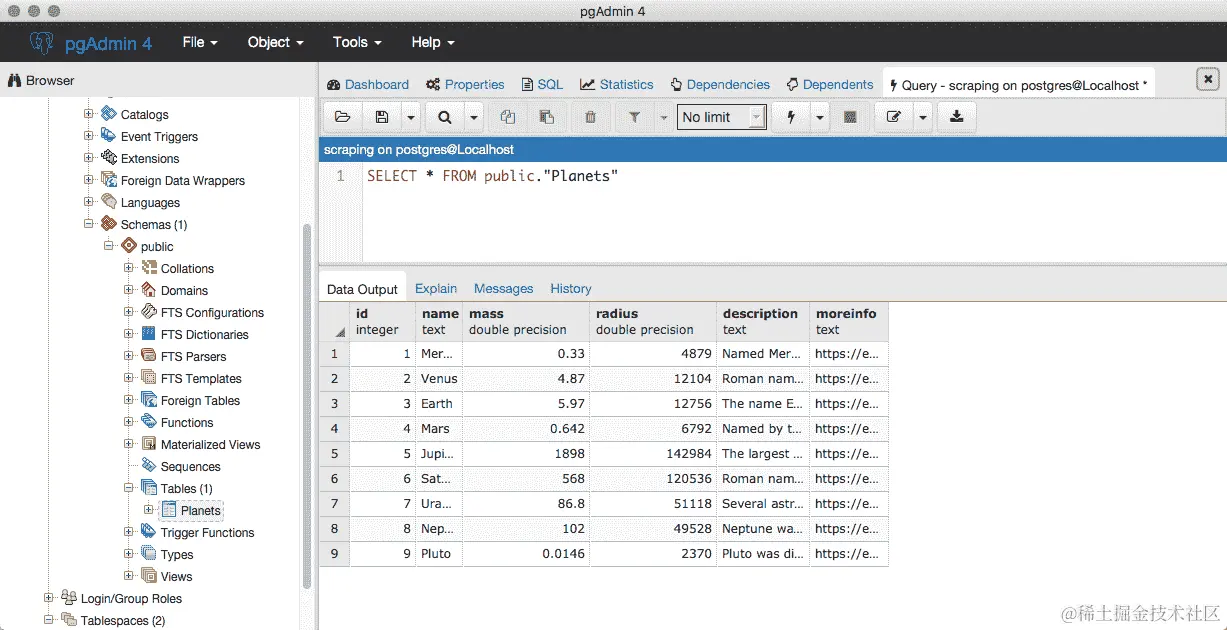The height and width of the screenshot is (630, 1227).
Task: Select the Data Output tab
Action: [362, 289]
